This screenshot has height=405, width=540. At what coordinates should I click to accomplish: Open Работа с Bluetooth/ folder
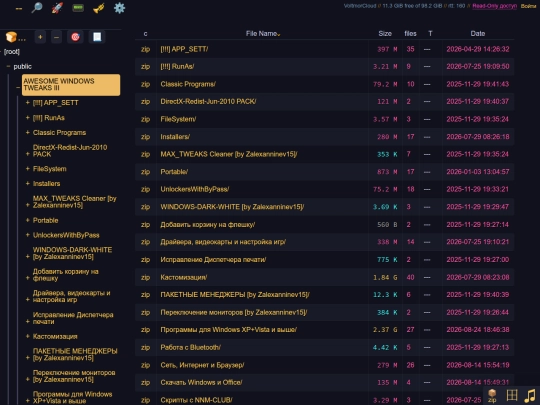(x=190, y=347)
